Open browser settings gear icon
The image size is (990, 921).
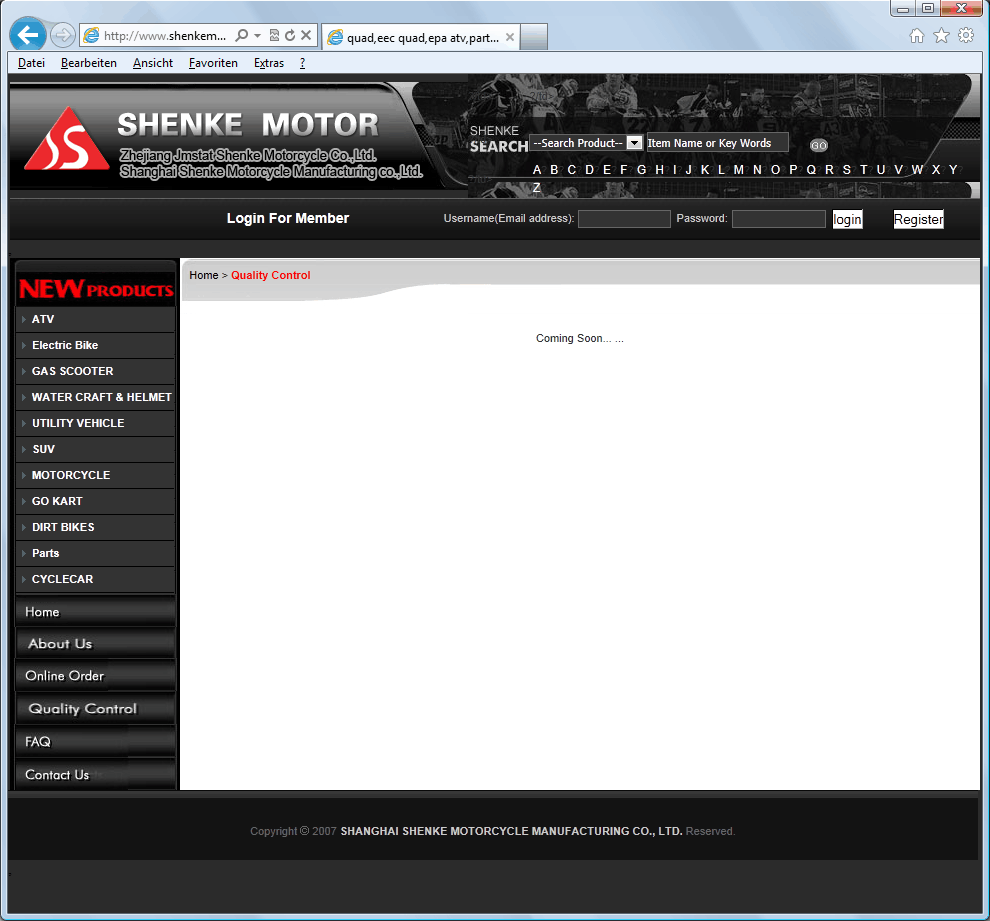[x=965, y=36]
